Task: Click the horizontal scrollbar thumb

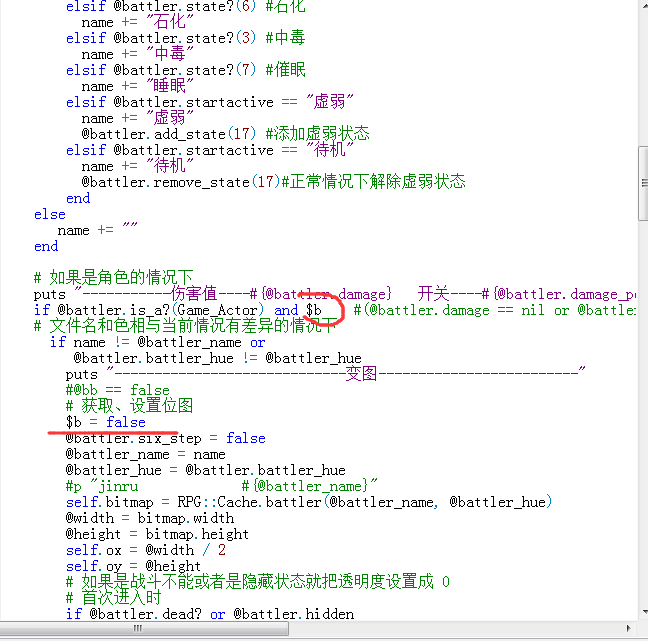Action: coord(144,628)
